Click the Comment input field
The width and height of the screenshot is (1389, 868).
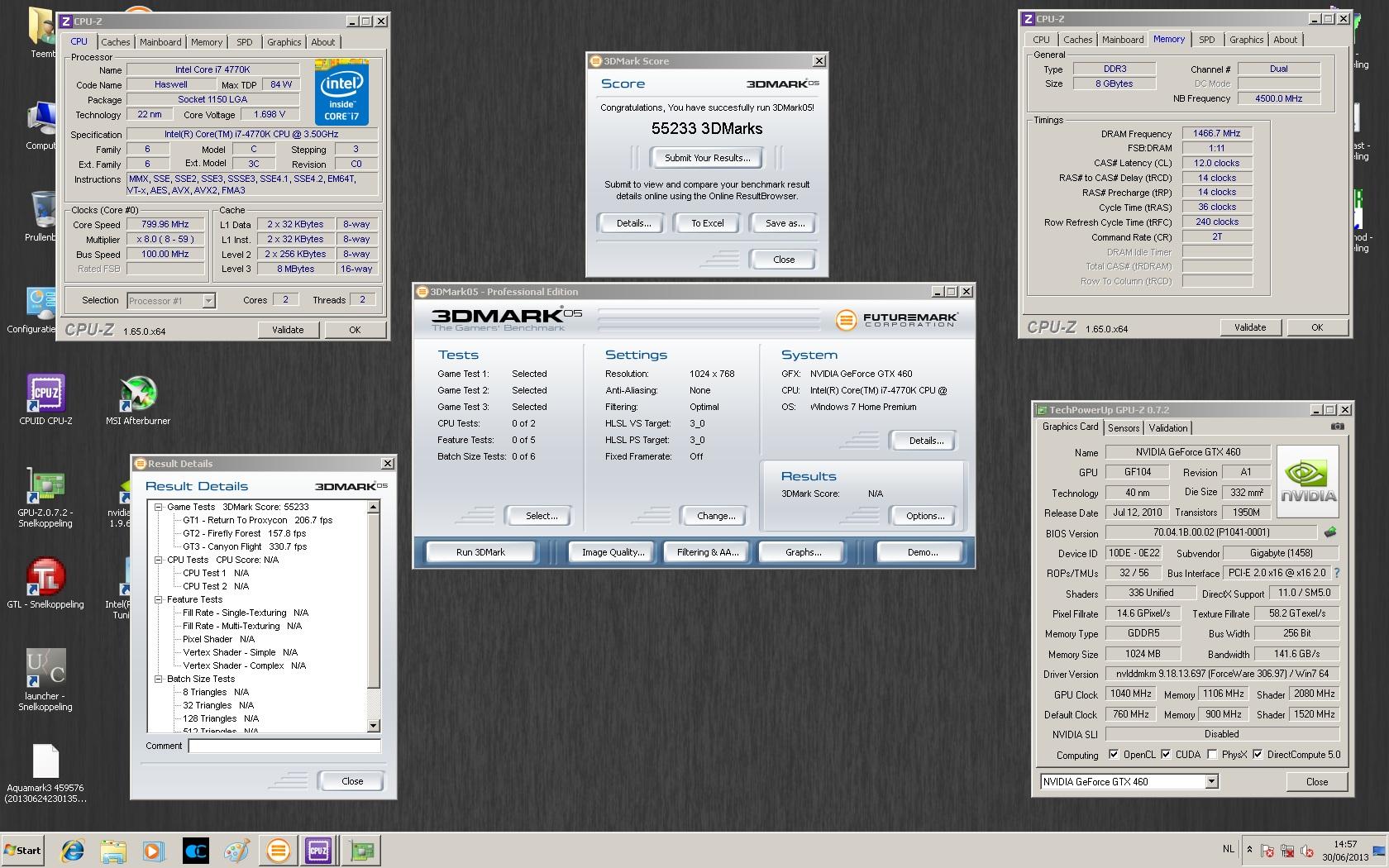point(284,746)
